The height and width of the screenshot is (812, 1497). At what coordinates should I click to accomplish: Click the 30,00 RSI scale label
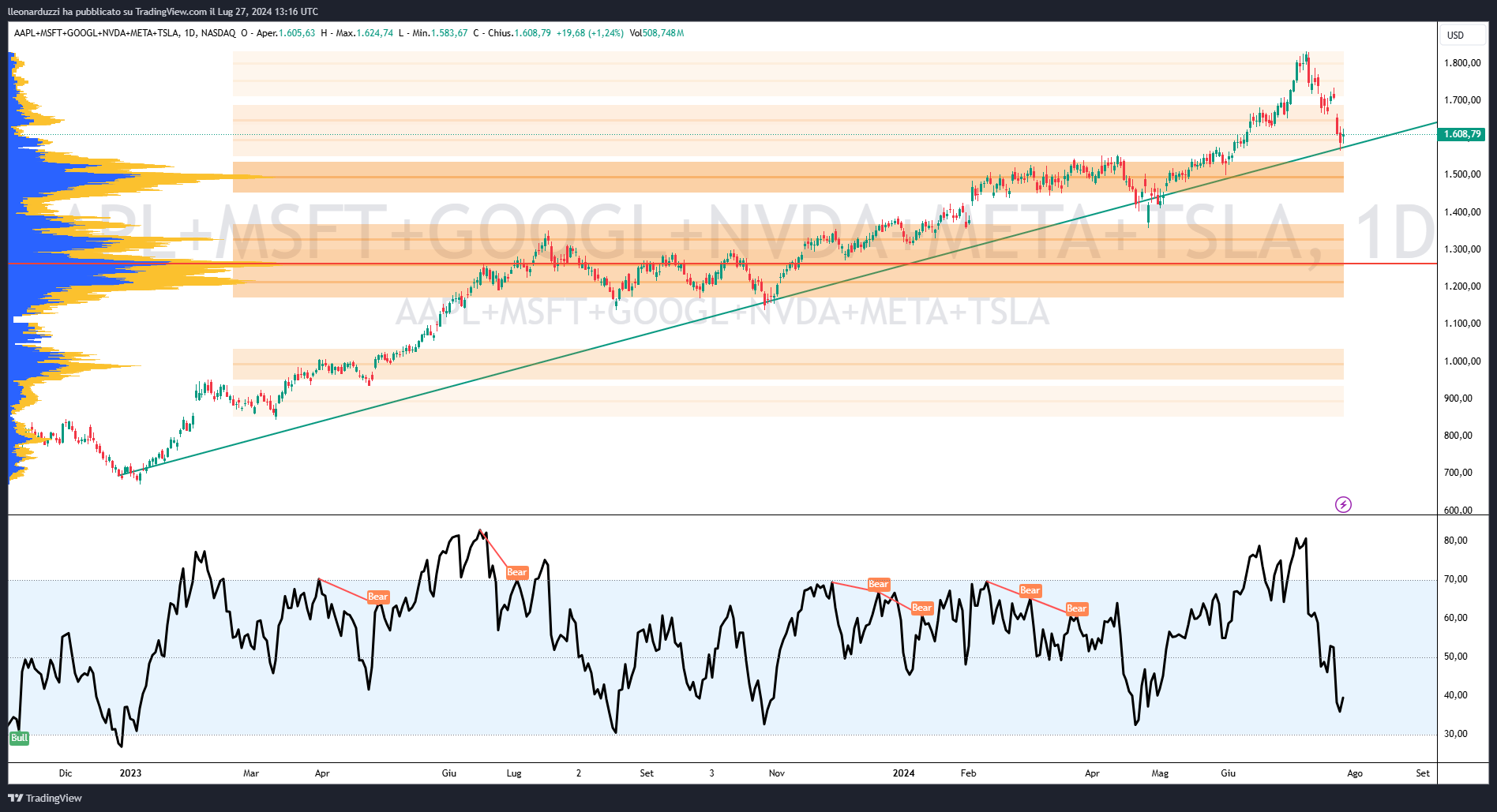[1456, 734]
